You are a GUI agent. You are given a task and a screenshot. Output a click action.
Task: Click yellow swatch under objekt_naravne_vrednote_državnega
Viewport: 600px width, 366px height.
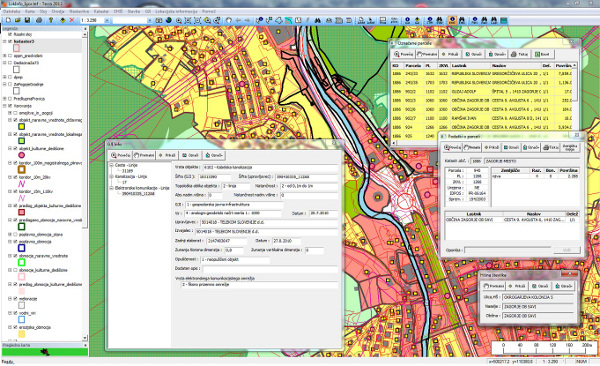click(22, 127)
